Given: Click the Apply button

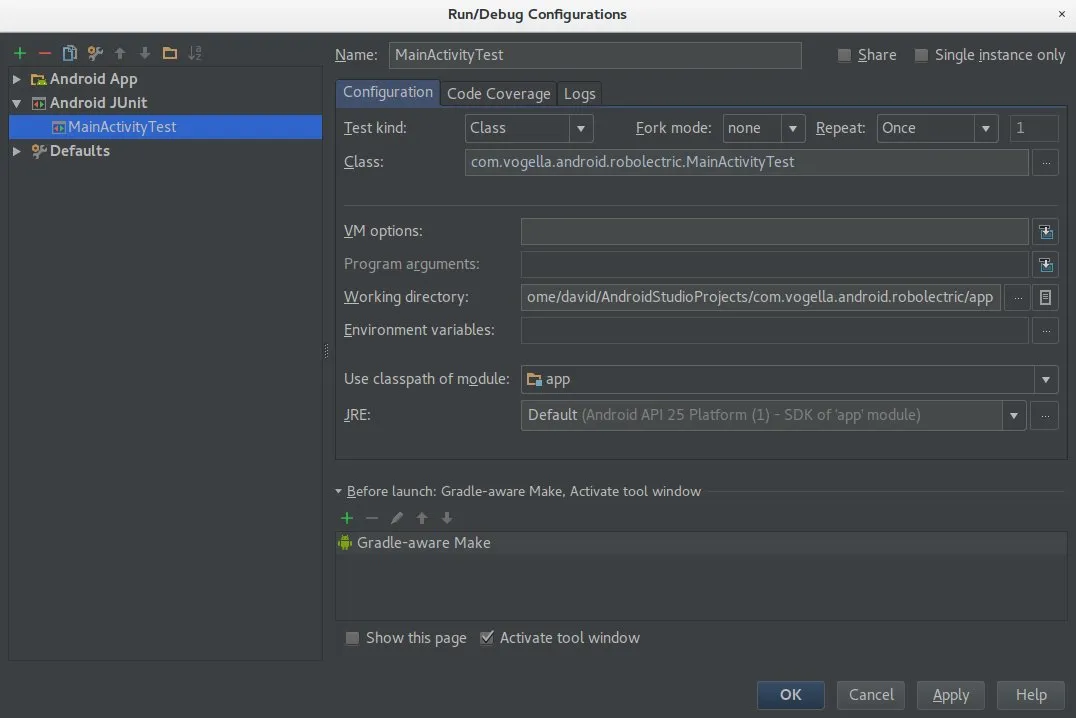Looking at the screenshot, I should tap(950, 695).
